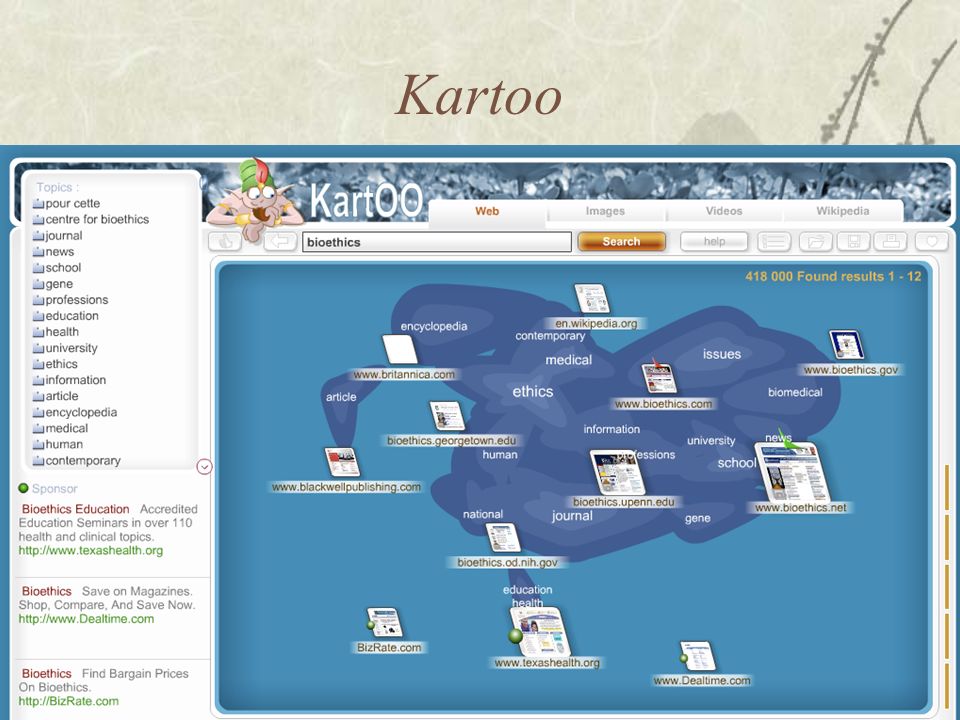
Task: Open the www.Dealtime.com page thumbnail
Action: pos(698,656)
